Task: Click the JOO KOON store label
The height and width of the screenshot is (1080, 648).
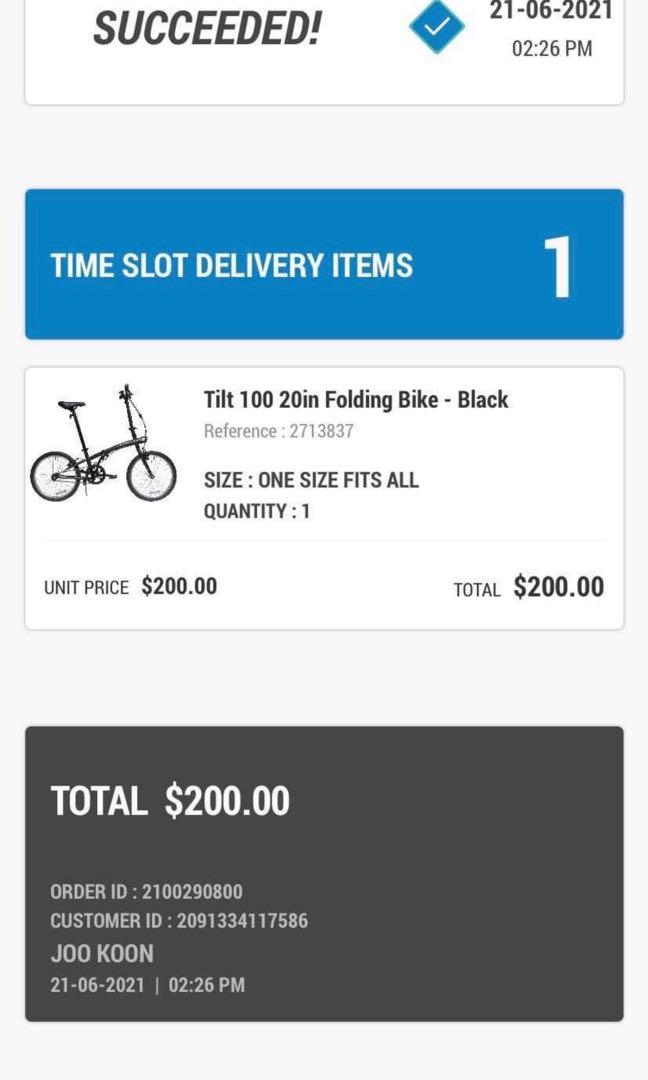Action: coord(100,953)
